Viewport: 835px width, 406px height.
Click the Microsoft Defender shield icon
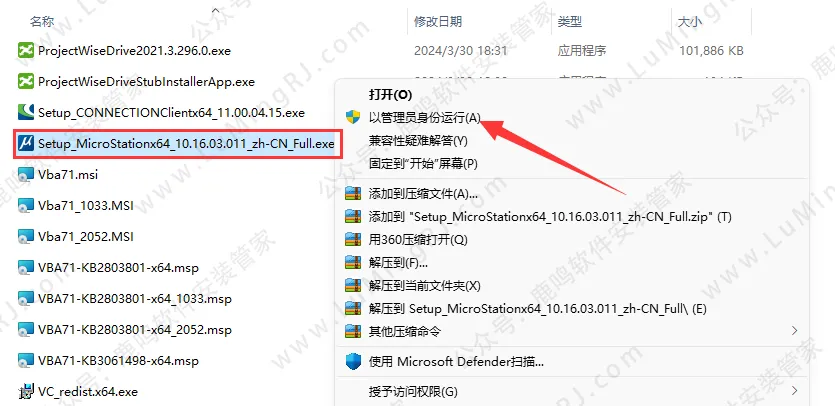[x=353, y=362]
